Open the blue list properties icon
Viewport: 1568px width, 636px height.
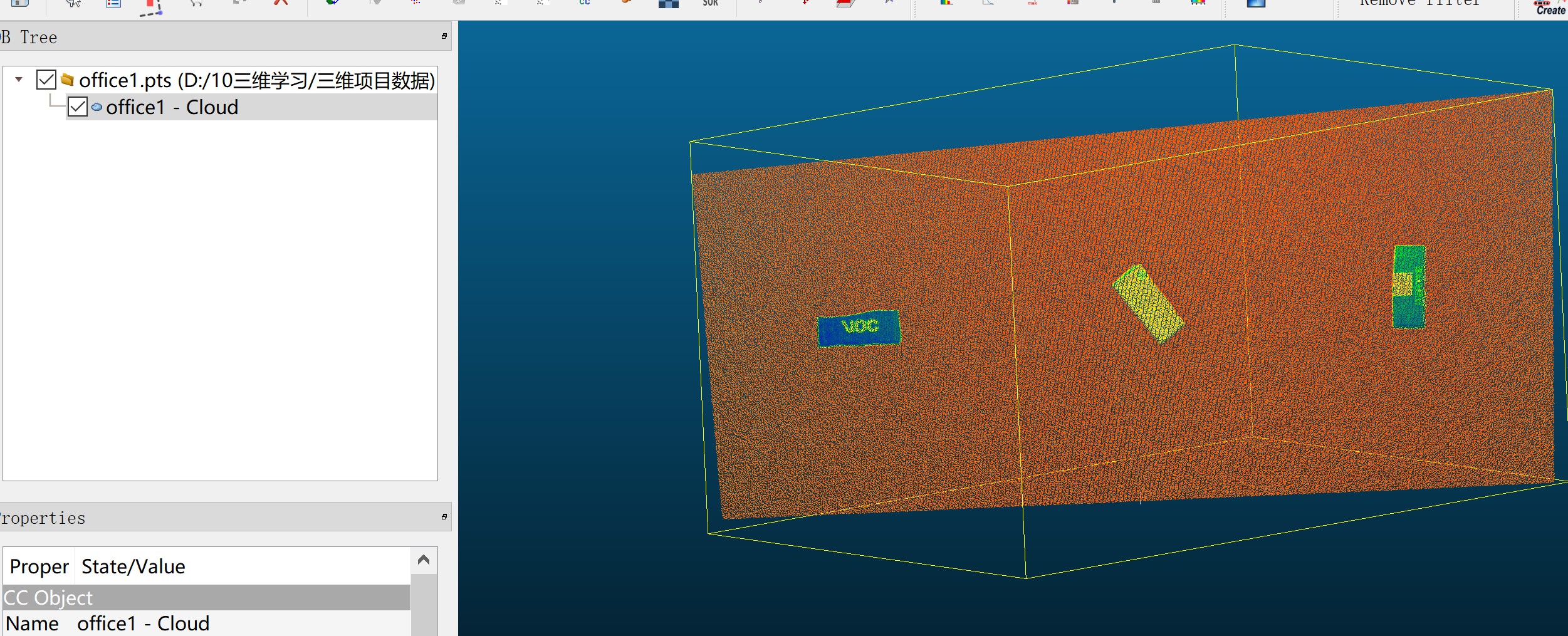(113, 3)
